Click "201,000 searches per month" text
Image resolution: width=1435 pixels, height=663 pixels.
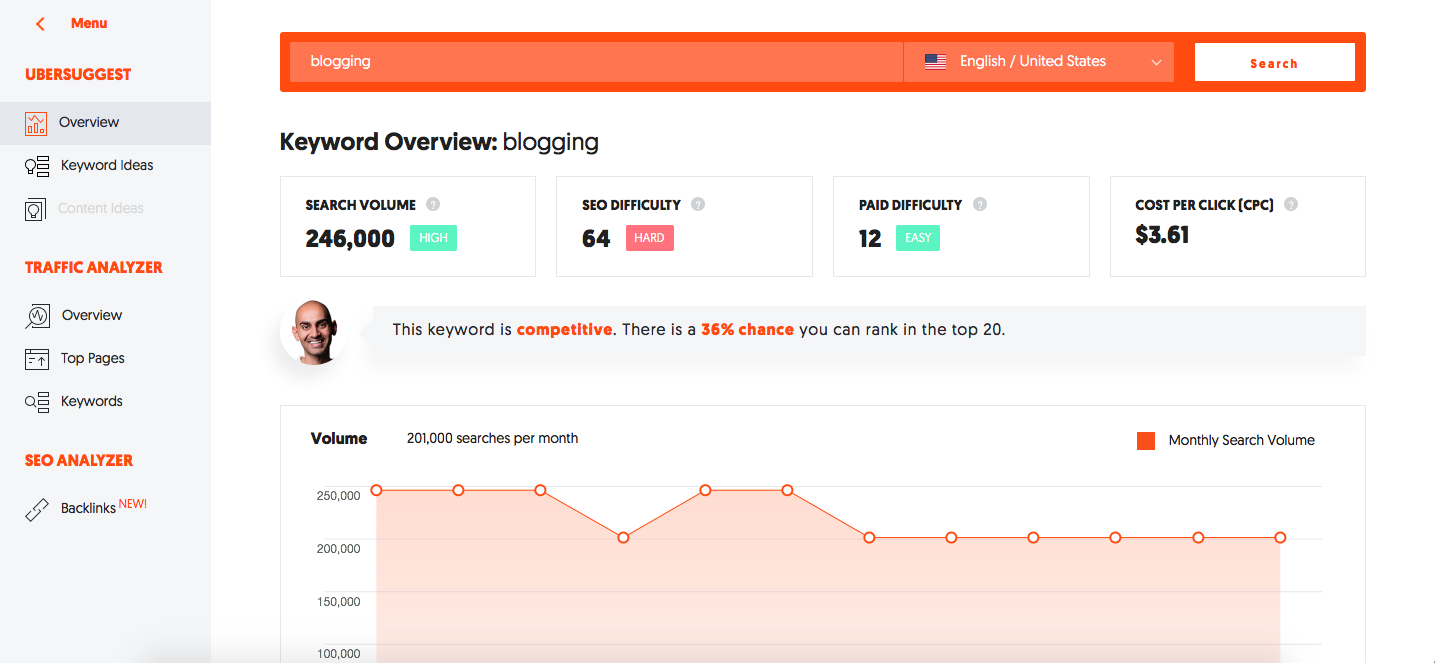(492, 438)
